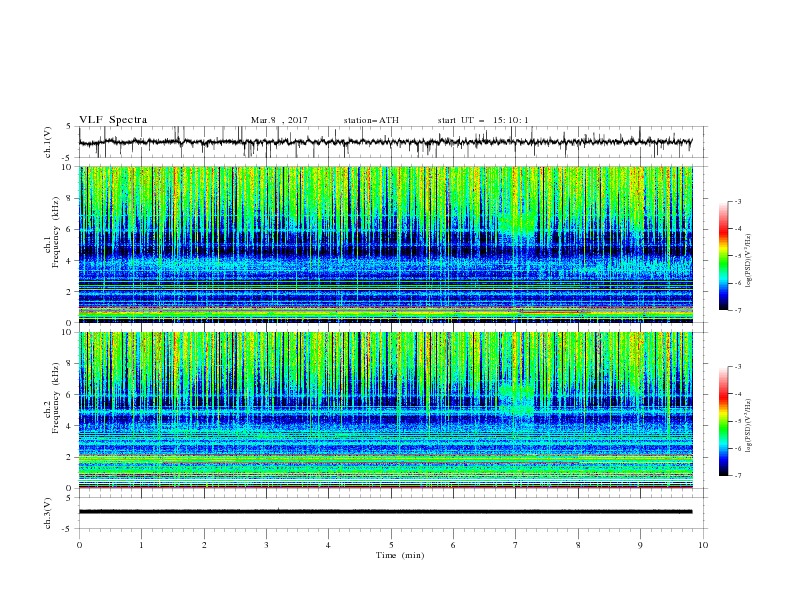Click time axis tick label '10' at the right end
Image resolution: width=792 pixels, height=612 pixels.
703,545
